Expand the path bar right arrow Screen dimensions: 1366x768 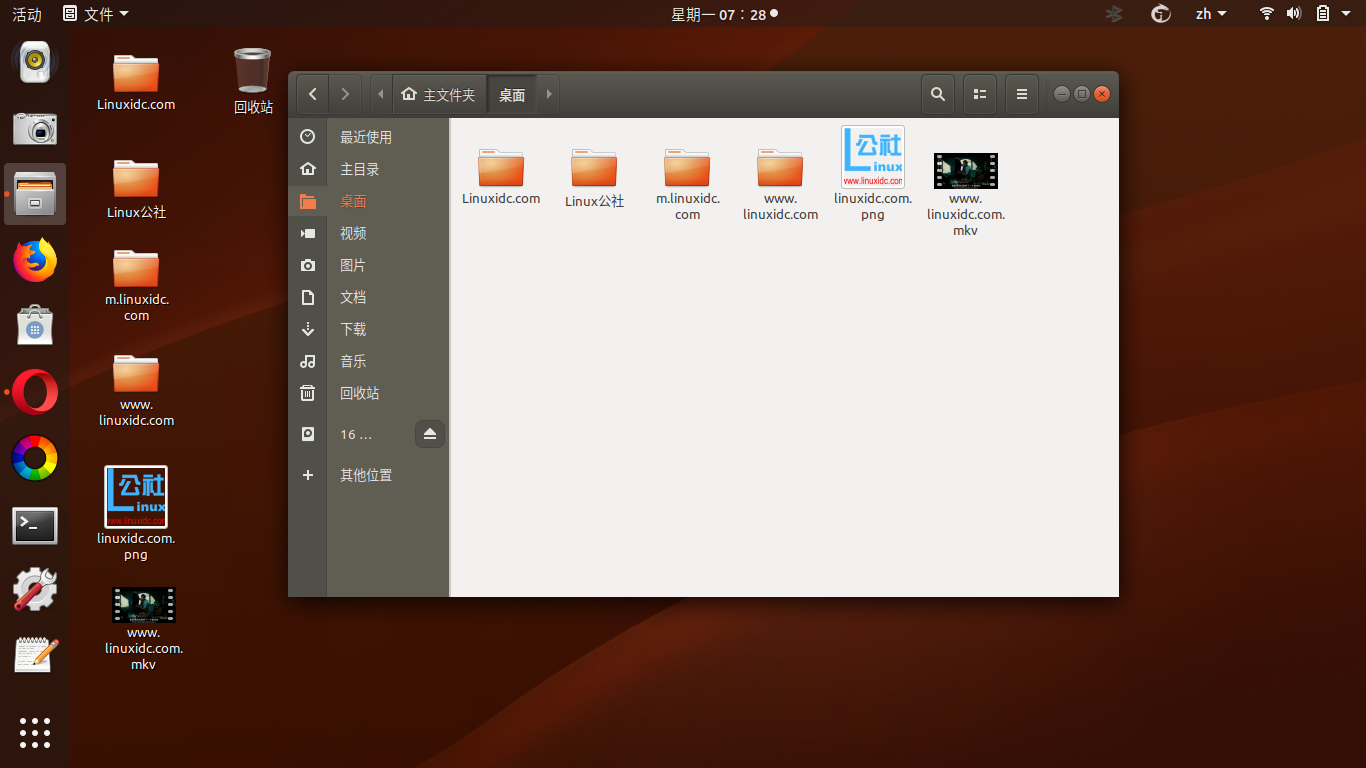(548, 94)
